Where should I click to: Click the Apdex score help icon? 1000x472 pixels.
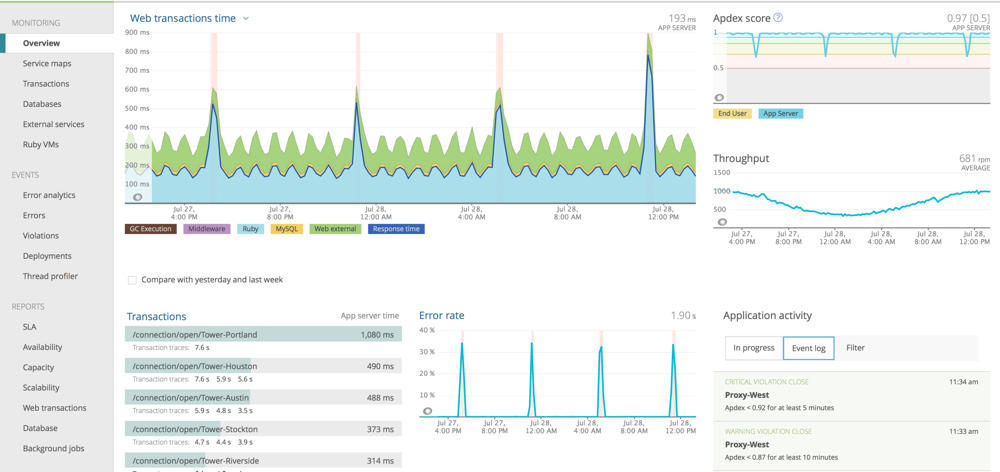(778, 18)
